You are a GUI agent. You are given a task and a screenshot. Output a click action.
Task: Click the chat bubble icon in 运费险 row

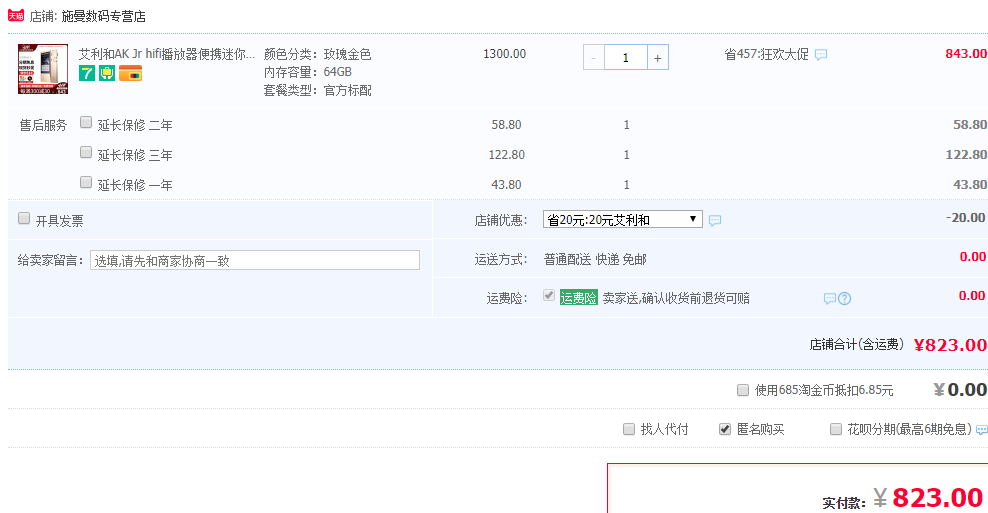(830, 299)
